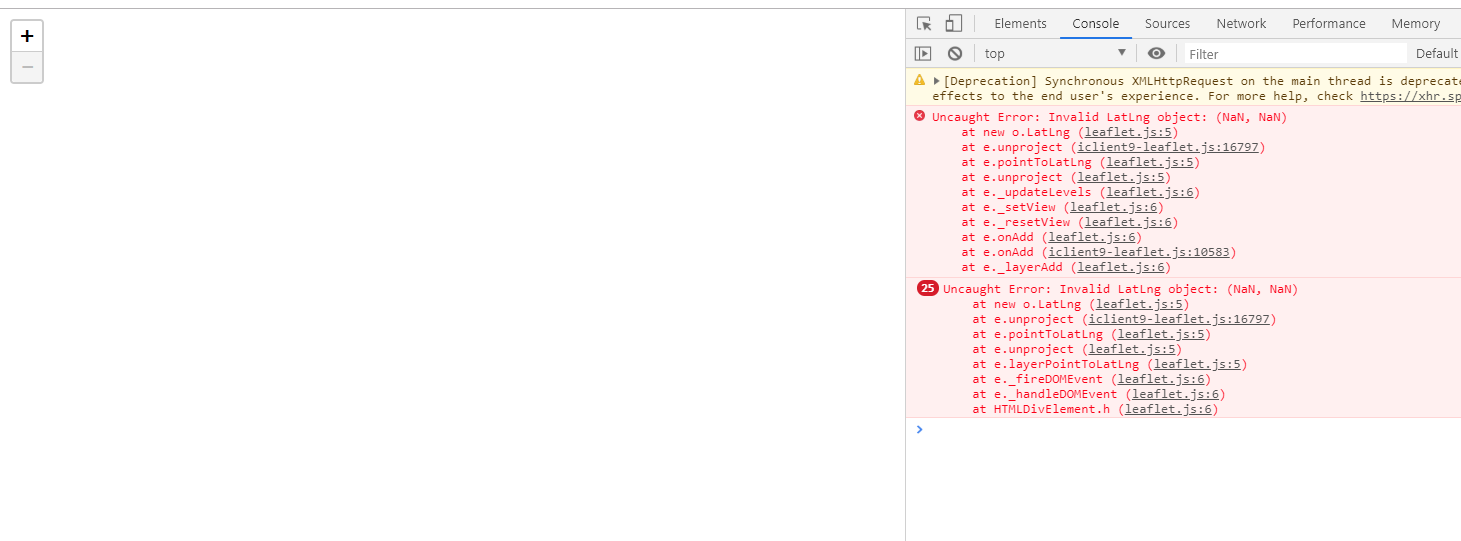Image resolution: width=1461 pixels, height=541 pixels.
Task: Show the console sidebar panel
Action: (x=923, y=53)
